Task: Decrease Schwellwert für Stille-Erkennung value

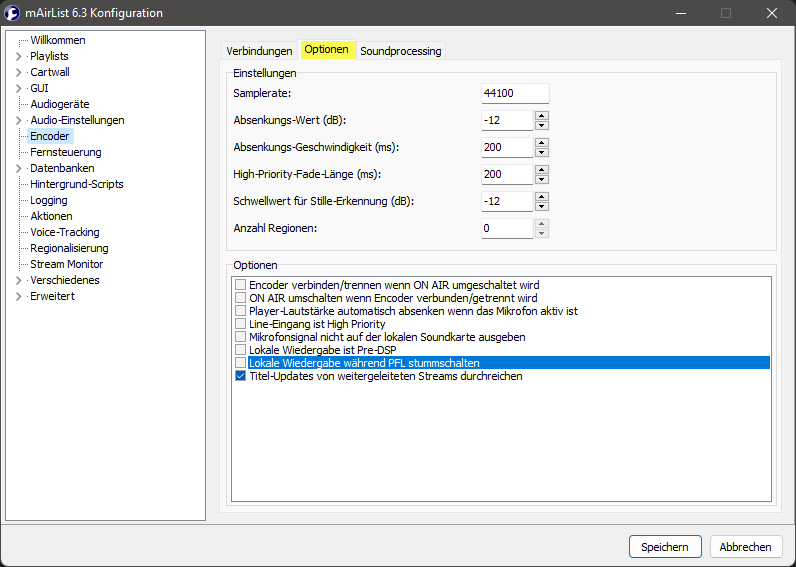Action: tap(541, 206)
